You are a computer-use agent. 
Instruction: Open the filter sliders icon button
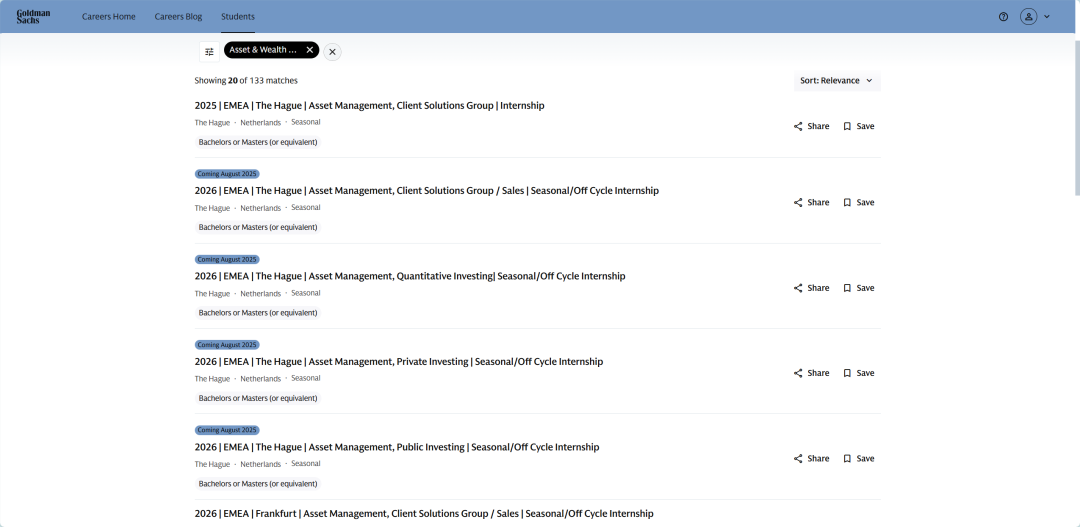click(209, 52)
